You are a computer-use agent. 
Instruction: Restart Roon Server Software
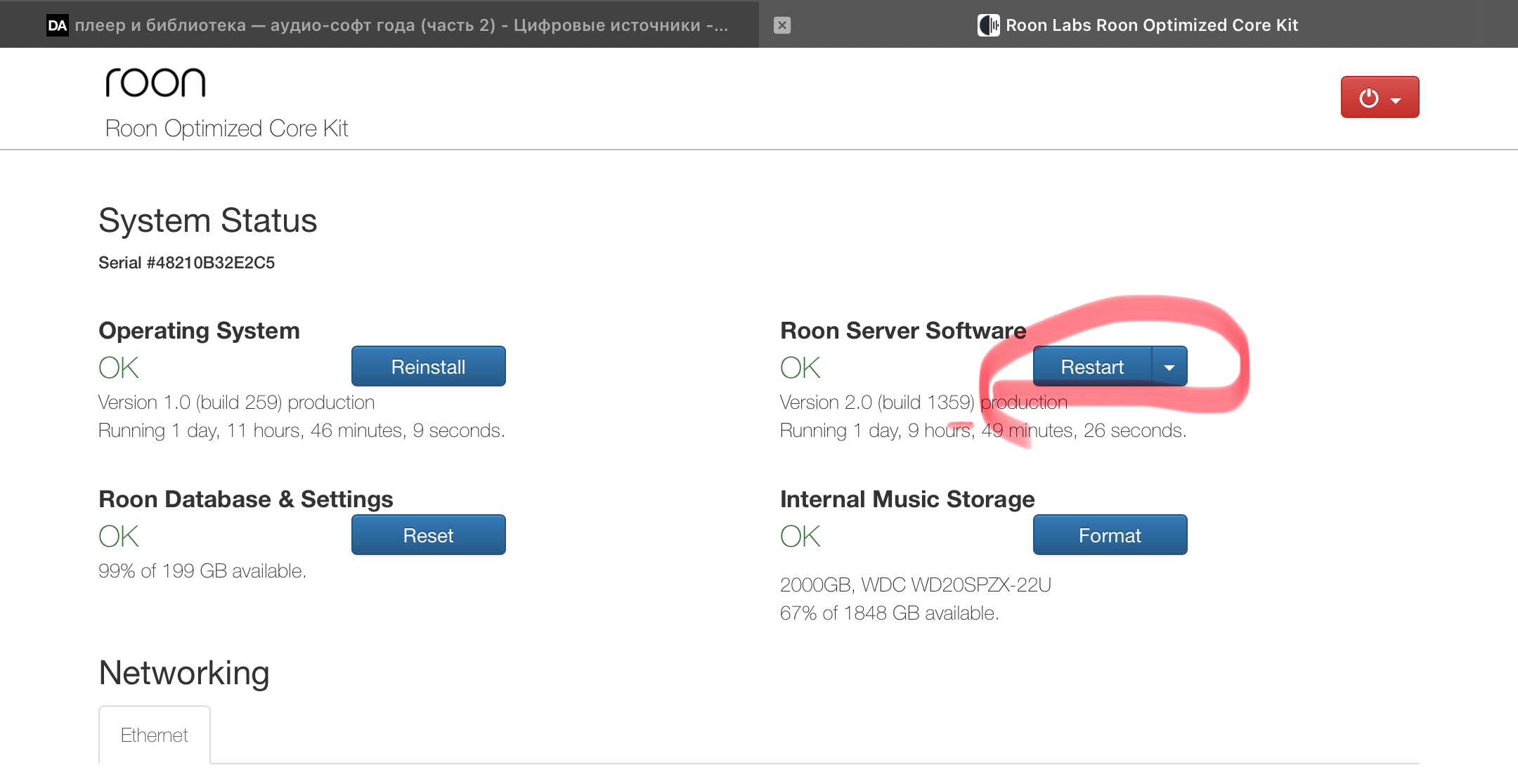click(1092, 366)
